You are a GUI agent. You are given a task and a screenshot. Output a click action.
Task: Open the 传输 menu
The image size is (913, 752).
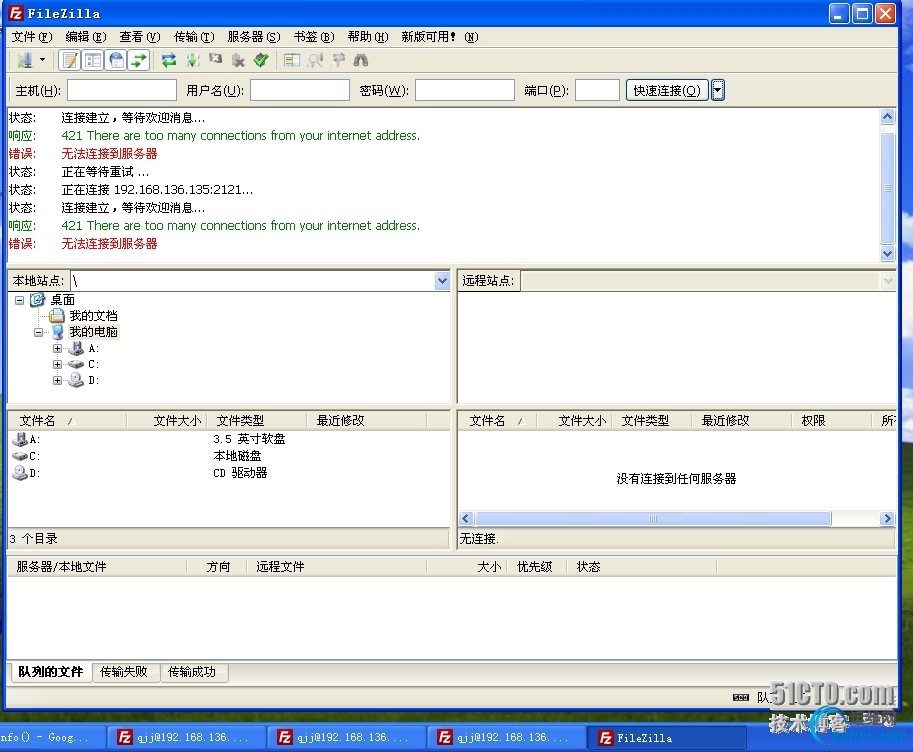pyautogui.click(x=194, y=37)
